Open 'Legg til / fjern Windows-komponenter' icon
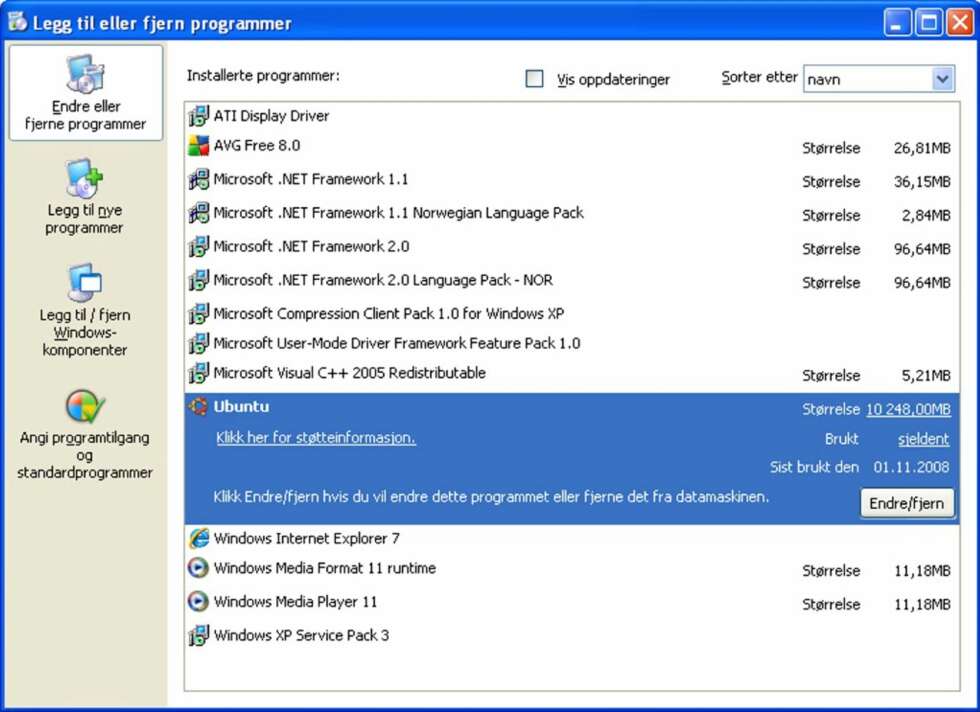This screenshot has height=712, width=980. 84,283
